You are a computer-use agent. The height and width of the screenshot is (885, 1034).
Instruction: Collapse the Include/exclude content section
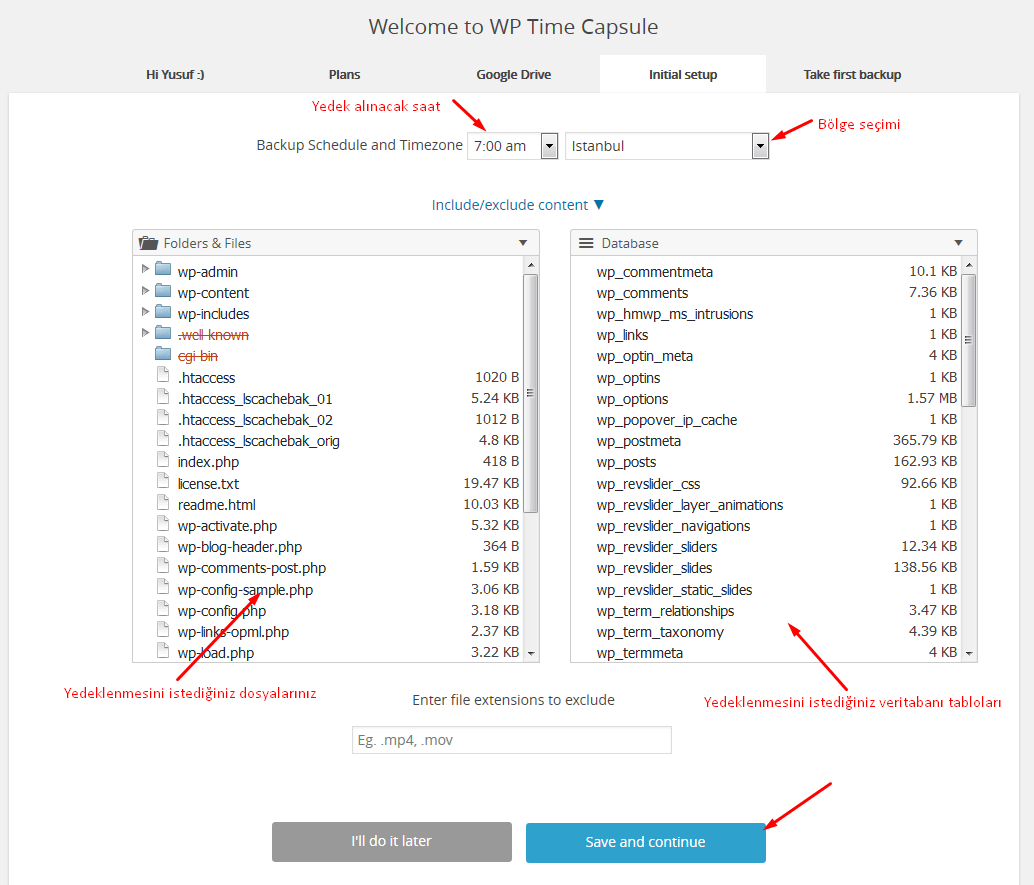(518, 204)
